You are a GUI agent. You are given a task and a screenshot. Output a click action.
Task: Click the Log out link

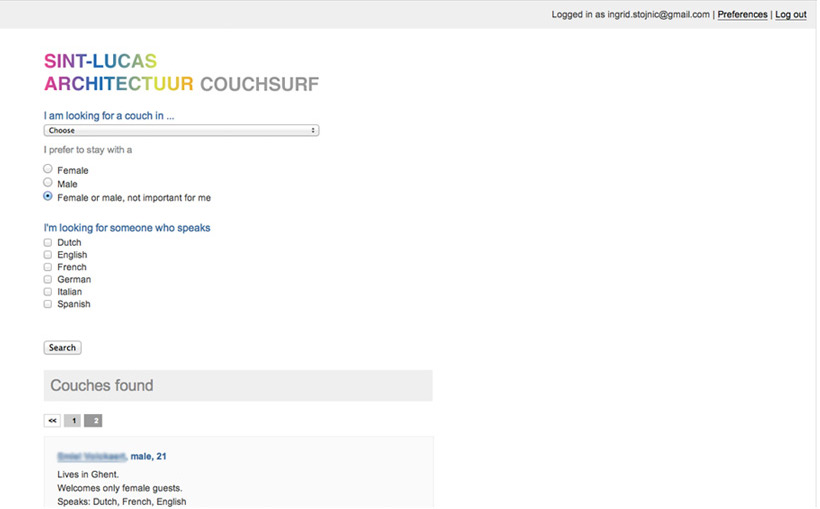[790, 15]
